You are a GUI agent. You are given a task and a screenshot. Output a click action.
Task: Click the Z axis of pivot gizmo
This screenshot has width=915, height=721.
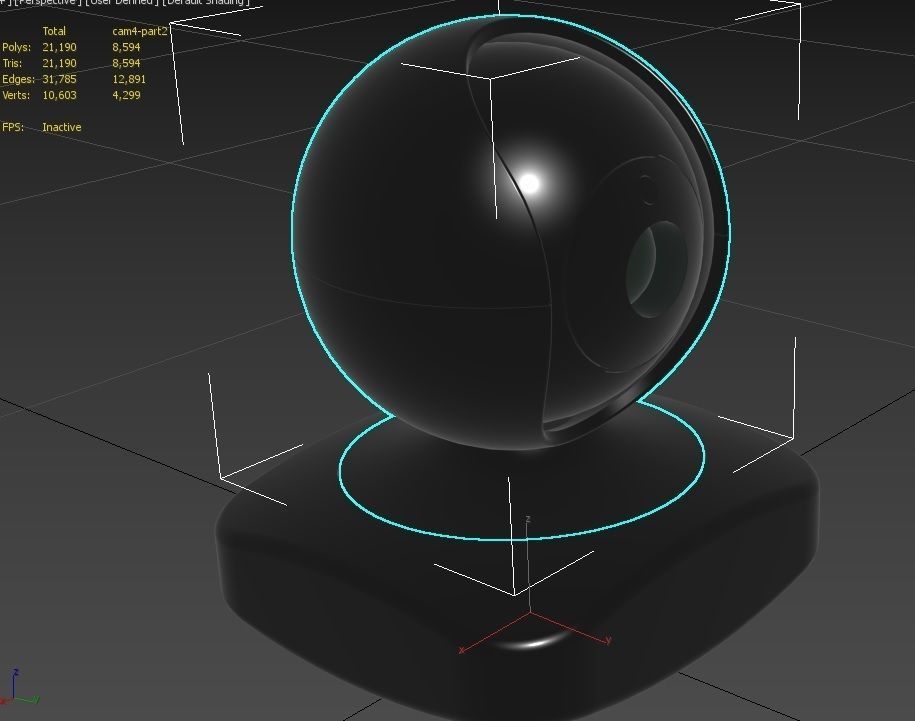point(528,566)
